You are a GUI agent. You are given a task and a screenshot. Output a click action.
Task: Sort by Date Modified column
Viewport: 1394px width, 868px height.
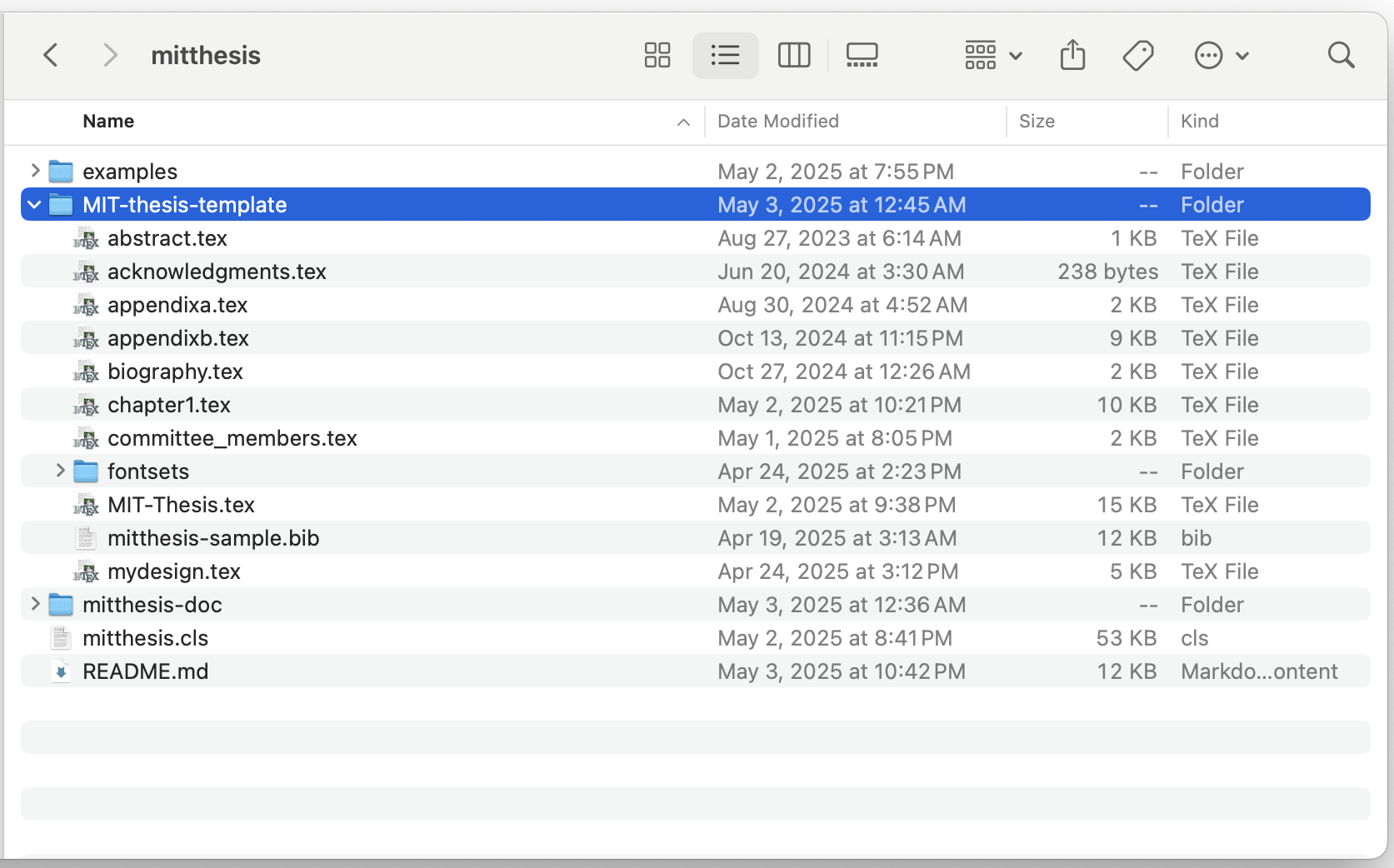[778, 122]
